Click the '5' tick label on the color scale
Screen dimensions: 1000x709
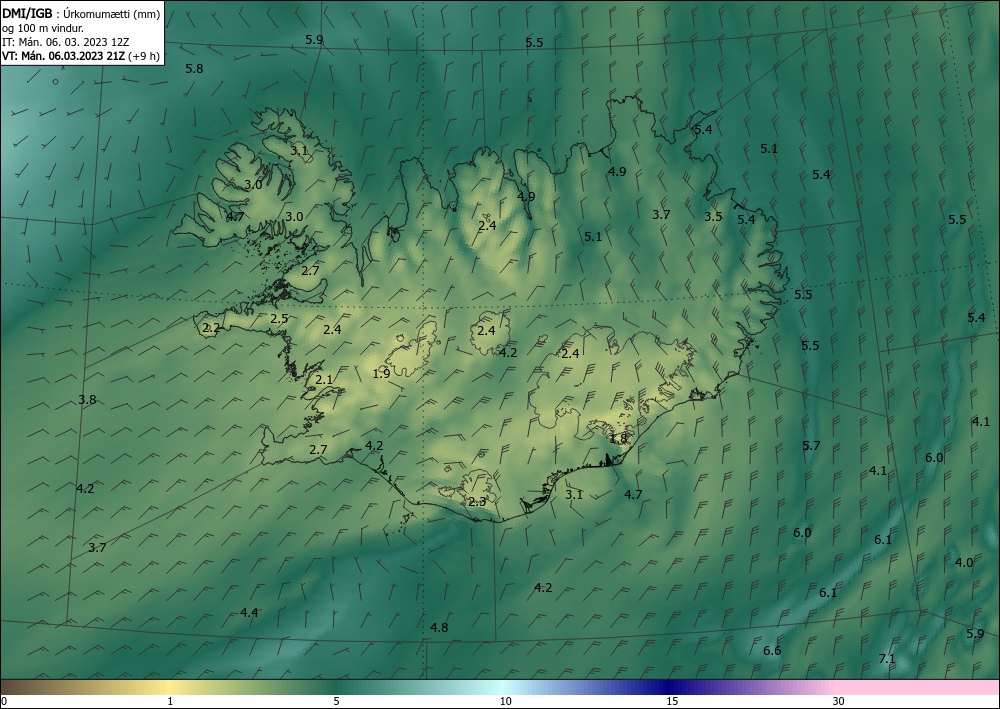click(x=336, y=702)
